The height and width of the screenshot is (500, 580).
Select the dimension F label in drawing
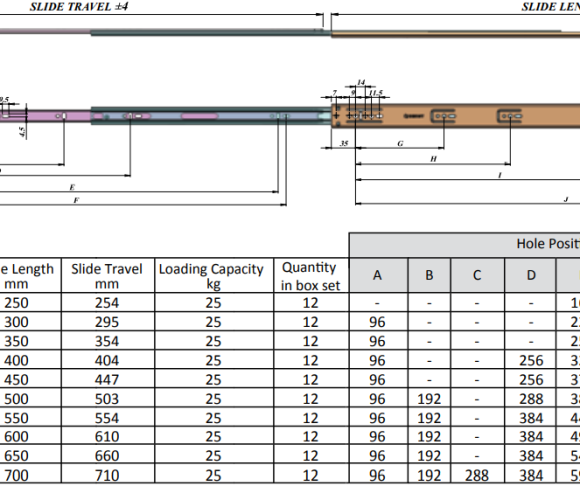pyautogui.click(x=76, y=200)
